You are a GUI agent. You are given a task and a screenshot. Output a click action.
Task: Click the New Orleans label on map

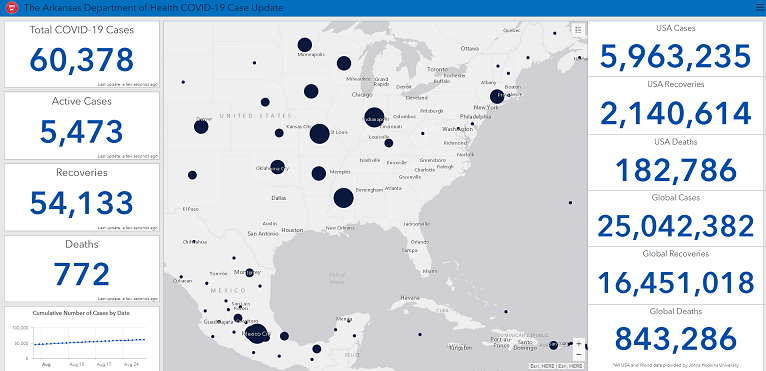pyautogui.click(x=340, y=228)
